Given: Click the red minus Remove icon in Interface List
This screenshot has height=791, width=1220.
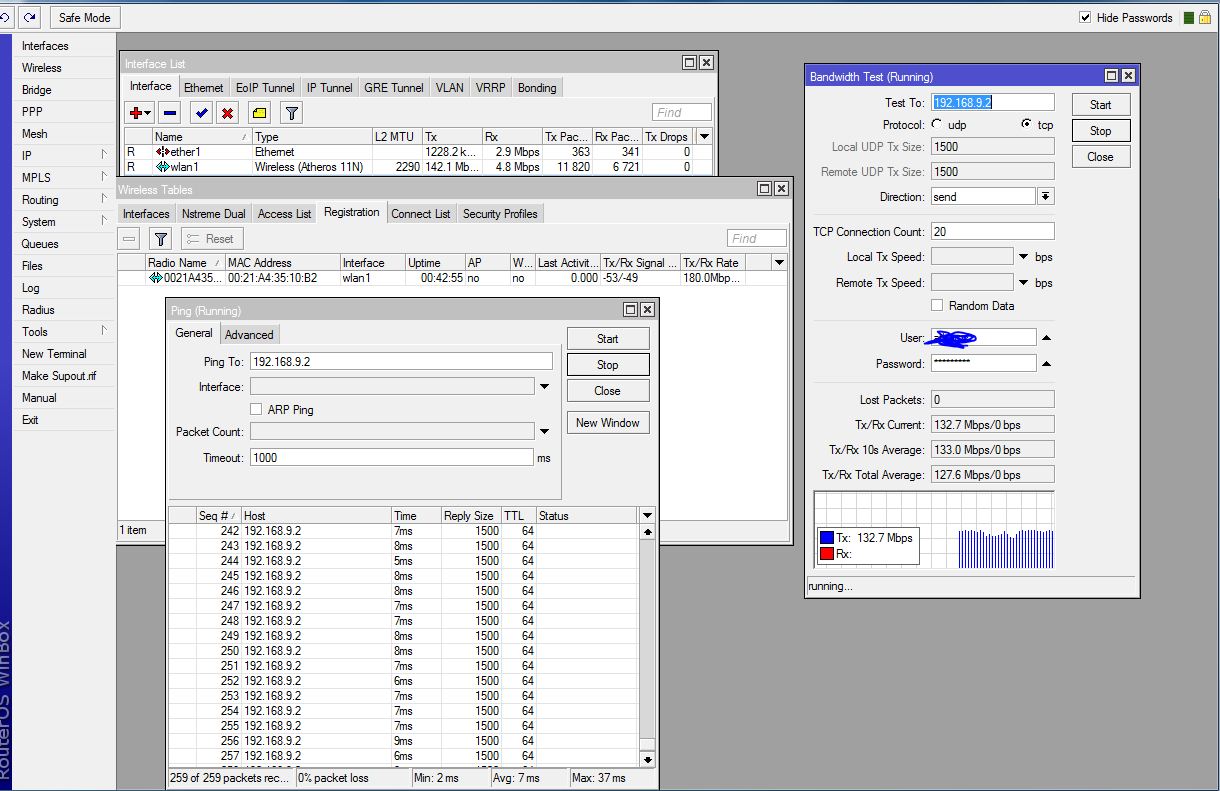Looking at the screenshot, I should pos(170,113).
